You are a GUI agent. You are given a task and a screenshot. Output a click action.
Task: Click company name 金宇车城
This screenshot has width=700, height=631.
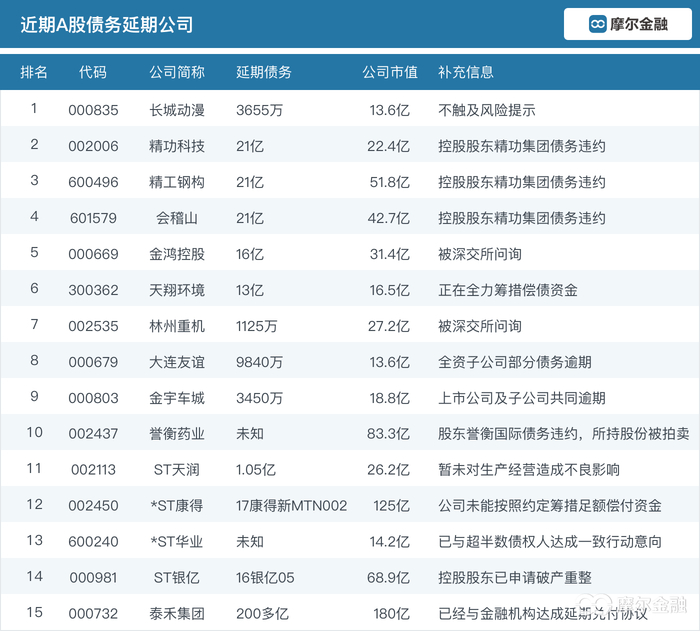177,398
